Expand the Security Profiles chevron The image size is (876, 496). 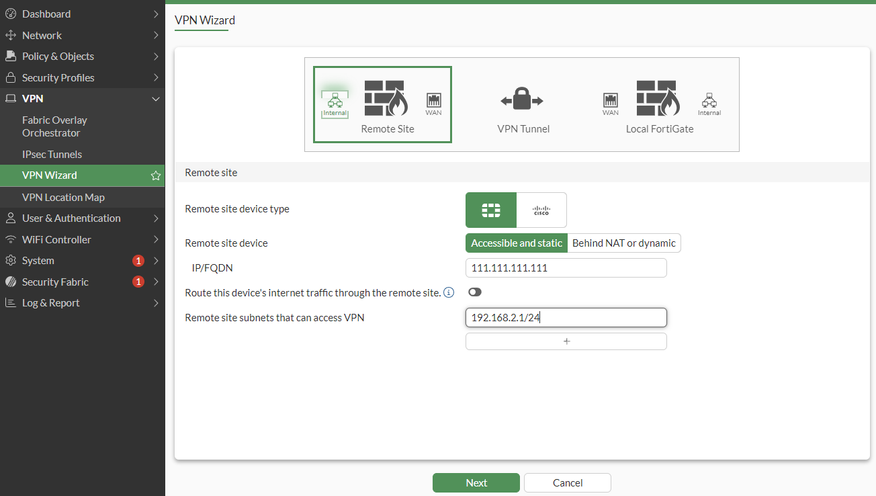pos(156,78)
